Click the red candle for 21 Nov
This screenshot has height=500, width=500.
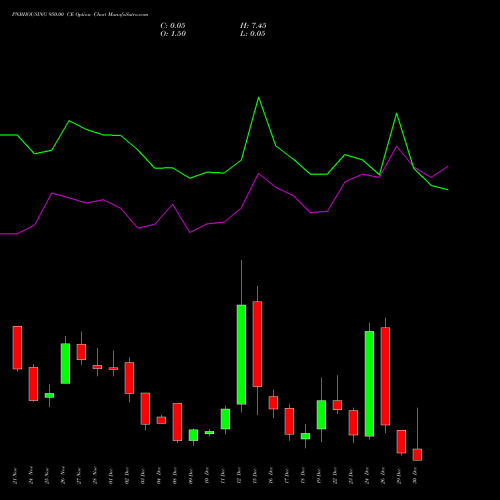pos(17,348)
